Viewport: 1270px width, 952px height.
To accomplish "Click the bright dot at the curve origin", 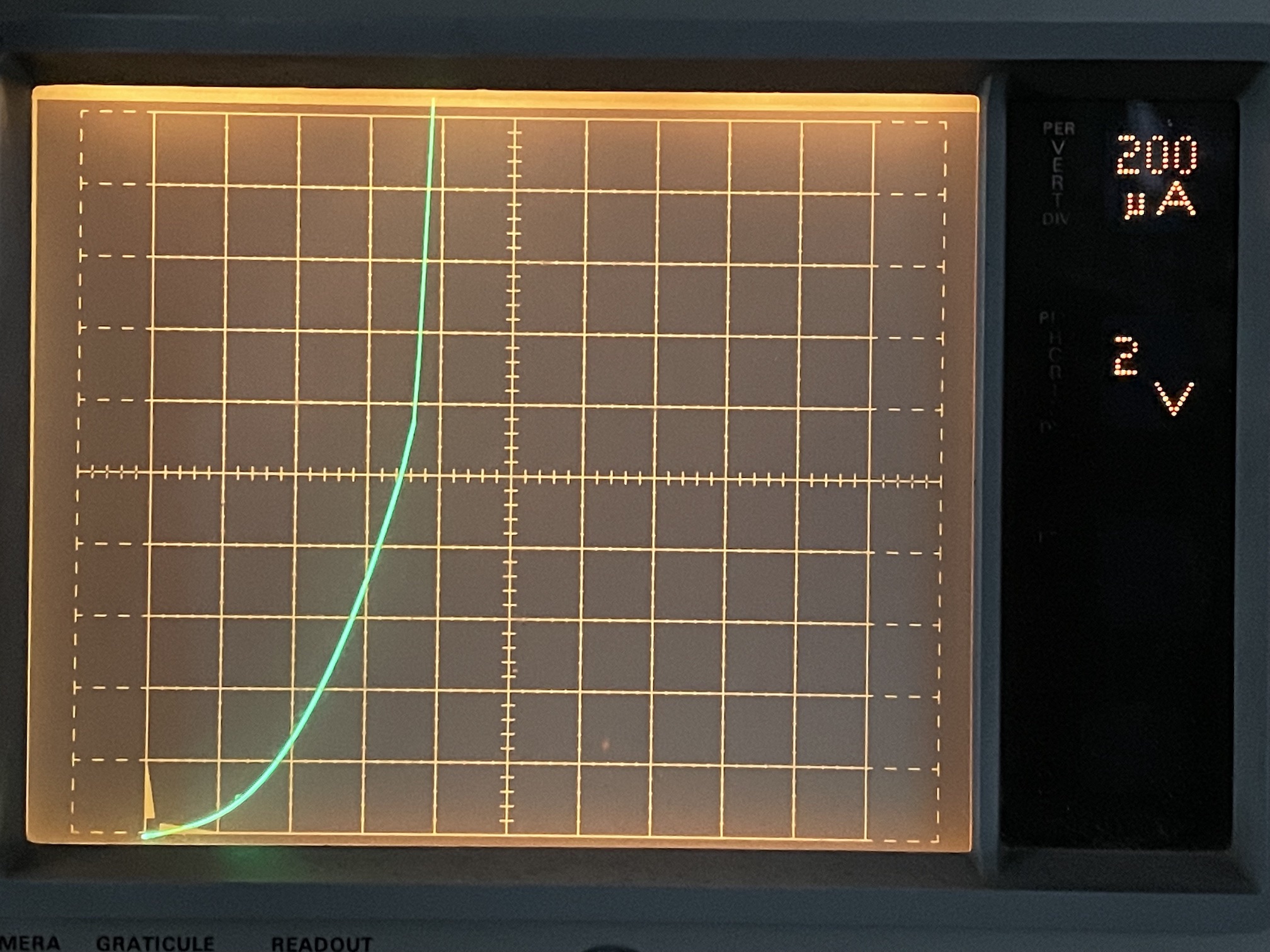I will click(146, 836).
